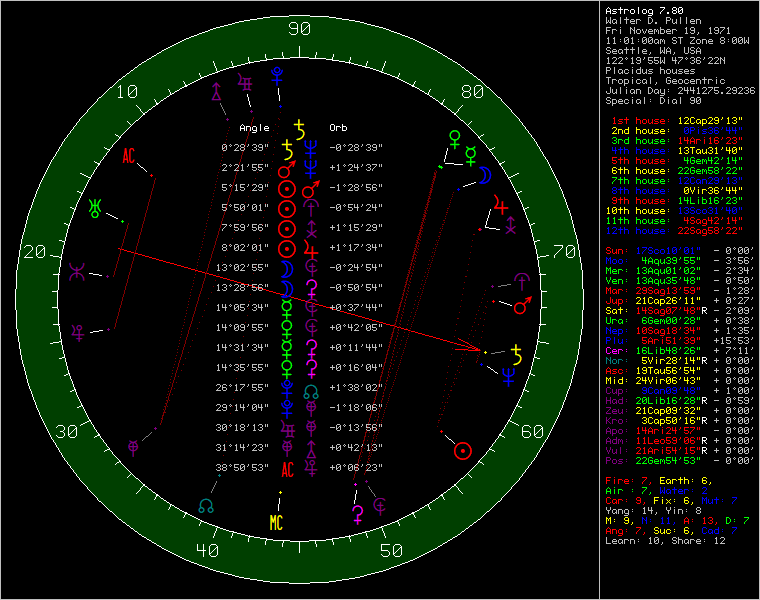The width and height of the screenshot is (760, 600).
Task: Select the red AC marker on the dial's left
Action: (128, 156)
